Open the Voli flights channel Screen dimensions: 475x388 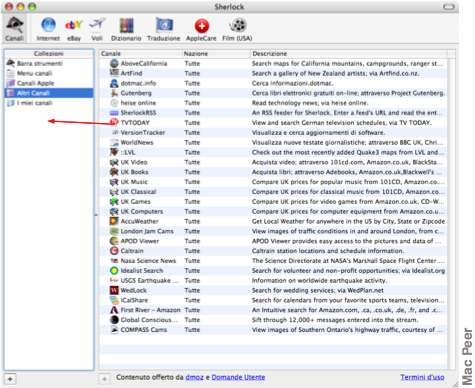pyautogui.click(x=97, y=28)
